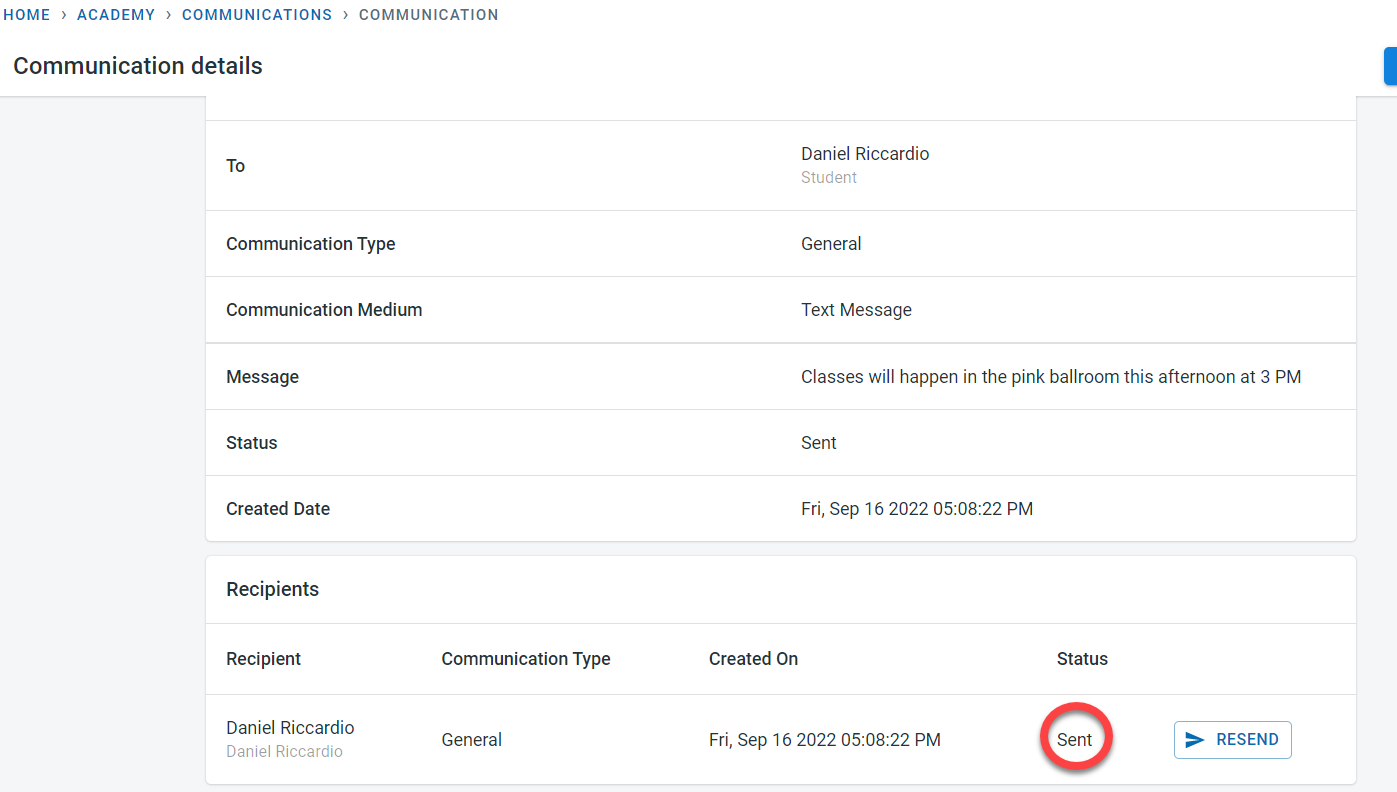
Task: Select recipient name Daniel Riccardio in the table
Action: (290, 728)
